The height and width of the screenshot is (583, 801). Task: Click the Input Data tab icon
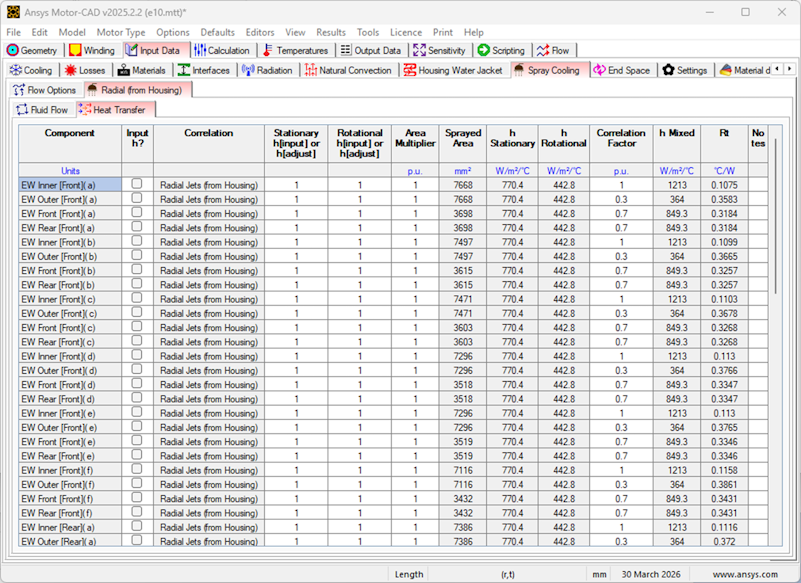132,50
